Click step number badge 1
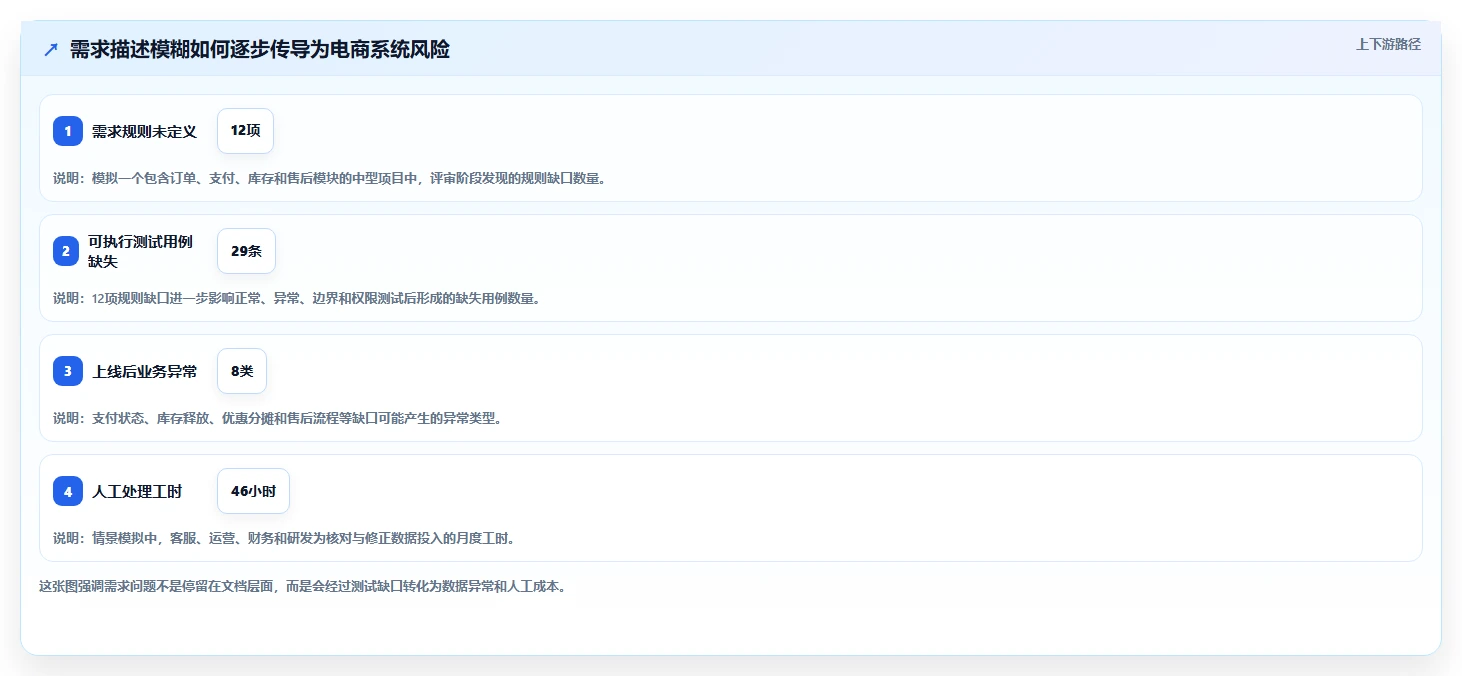 click(68, 131)
